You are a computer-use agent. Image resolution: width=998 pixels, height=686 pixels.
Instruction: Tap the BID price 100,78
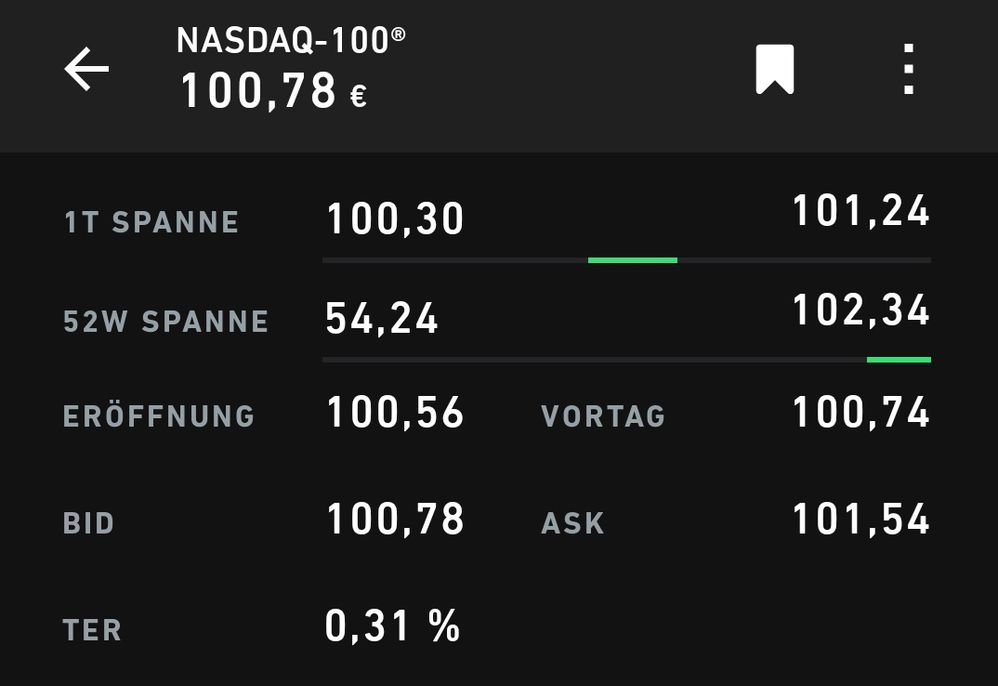396,520
